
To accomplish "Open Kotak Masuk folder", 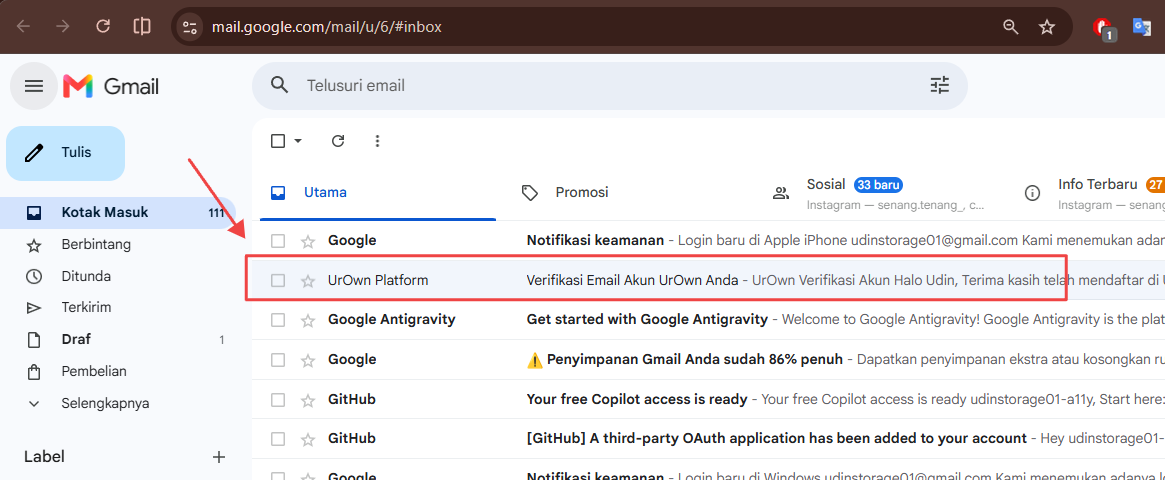I will pos(117,213).
